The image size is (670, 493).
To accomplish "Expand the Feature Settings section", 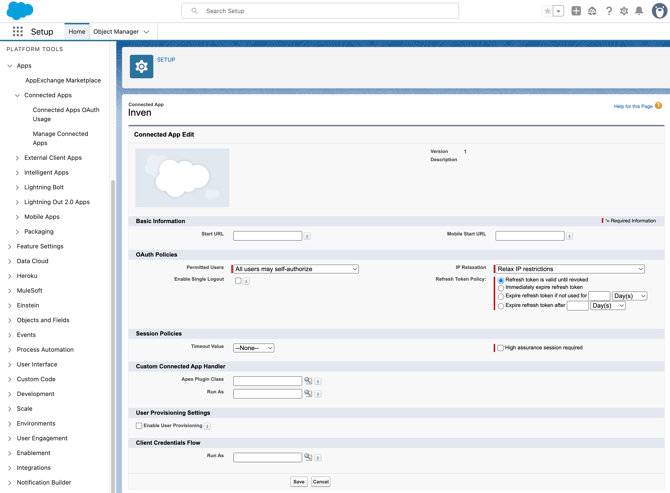I will point(10,246).
